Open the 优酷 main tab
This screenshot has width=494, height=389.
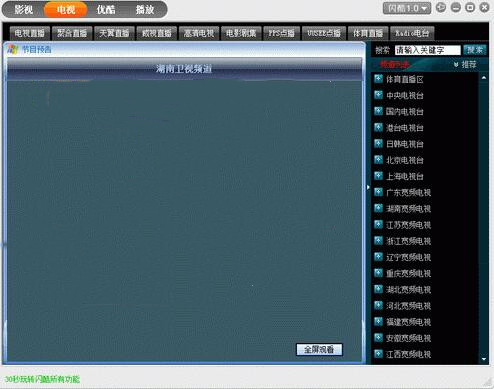point(106,9)
